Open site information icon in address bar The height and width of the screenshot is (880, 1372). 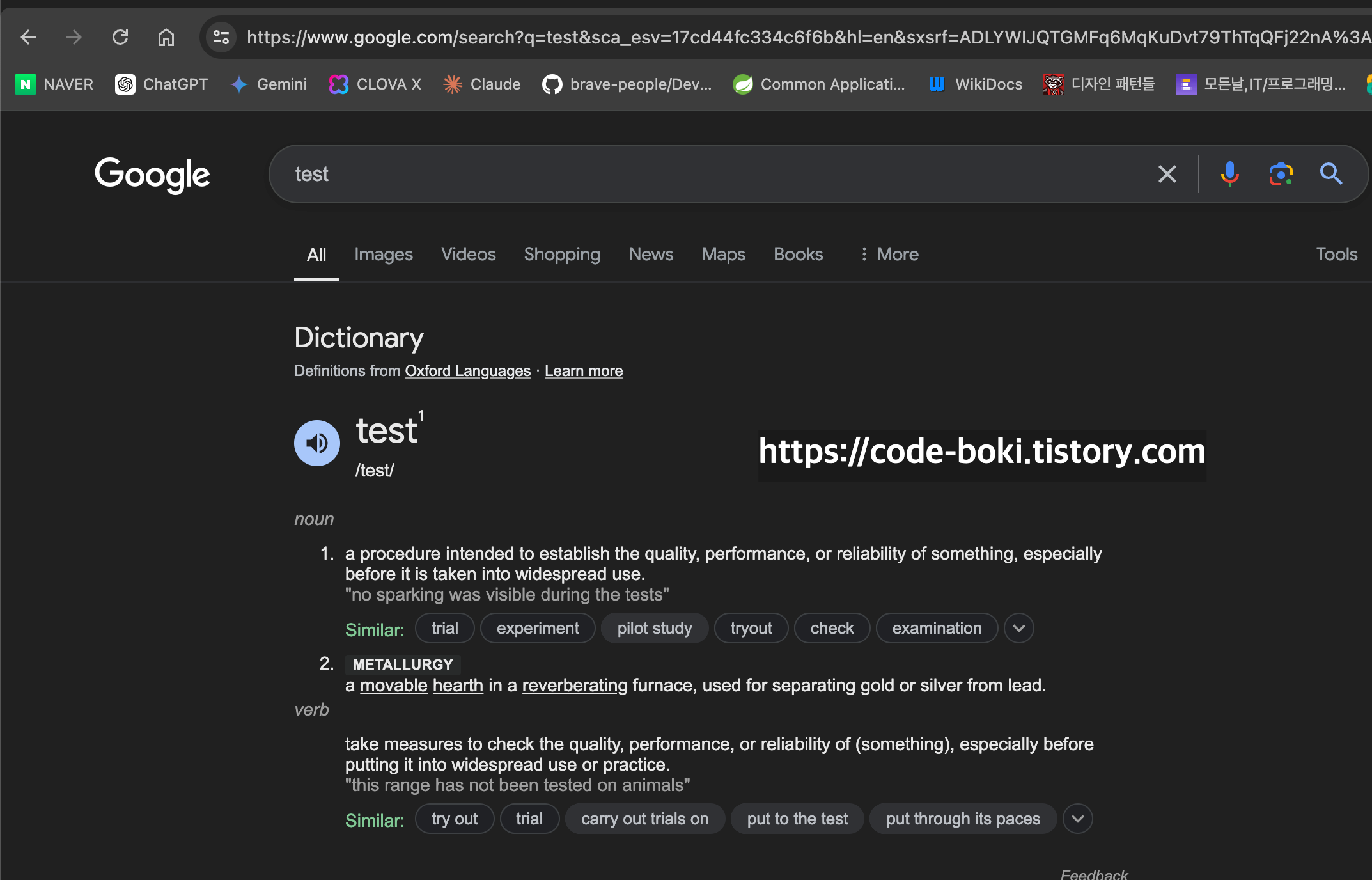pos(221,37)
